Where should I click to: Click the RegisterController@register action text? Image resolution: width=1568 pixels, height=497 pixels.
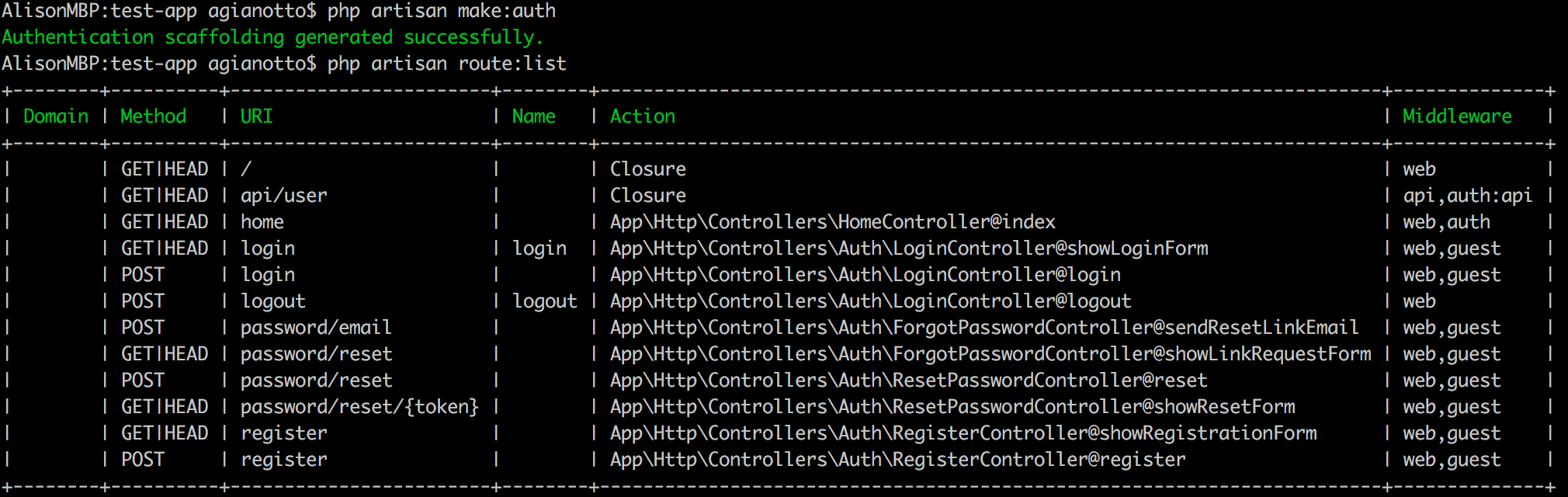click(898, 460)
